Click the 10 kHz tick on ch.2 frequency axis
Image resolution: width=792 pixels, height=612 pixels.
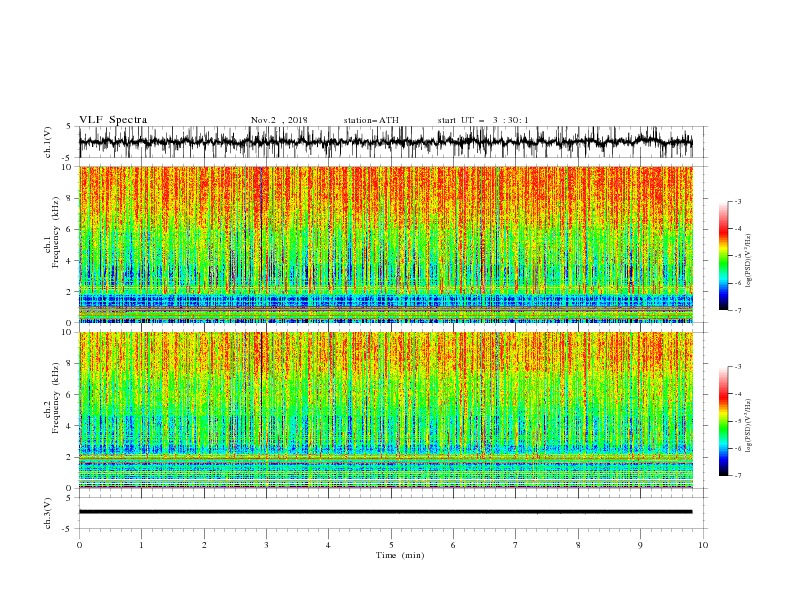tap(68, 332)
